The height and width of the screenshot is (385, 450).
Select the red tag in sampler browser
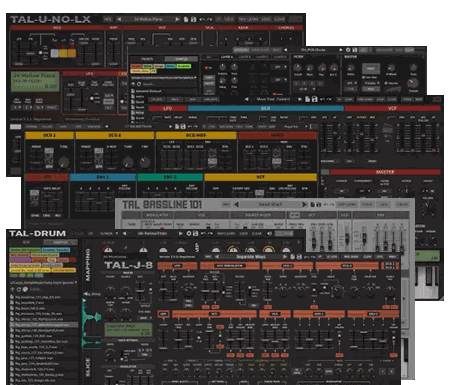(x=136, y=66)
